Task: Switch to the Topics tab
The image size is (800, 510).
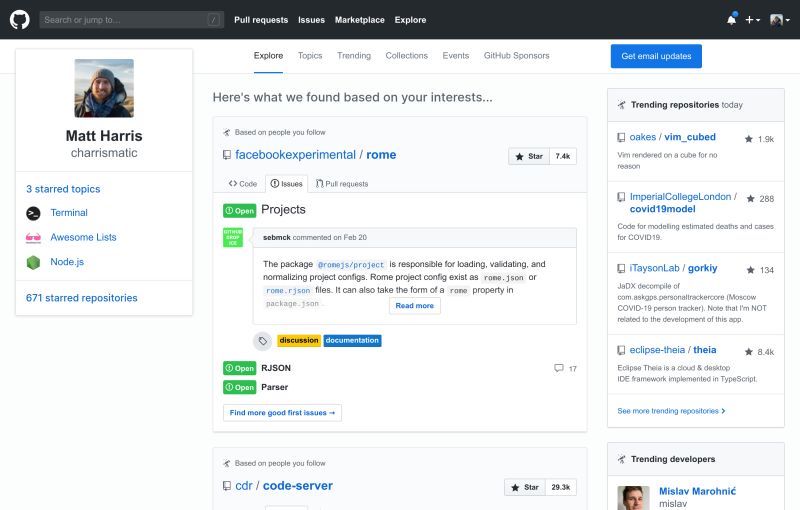Action: coord(310,56)
